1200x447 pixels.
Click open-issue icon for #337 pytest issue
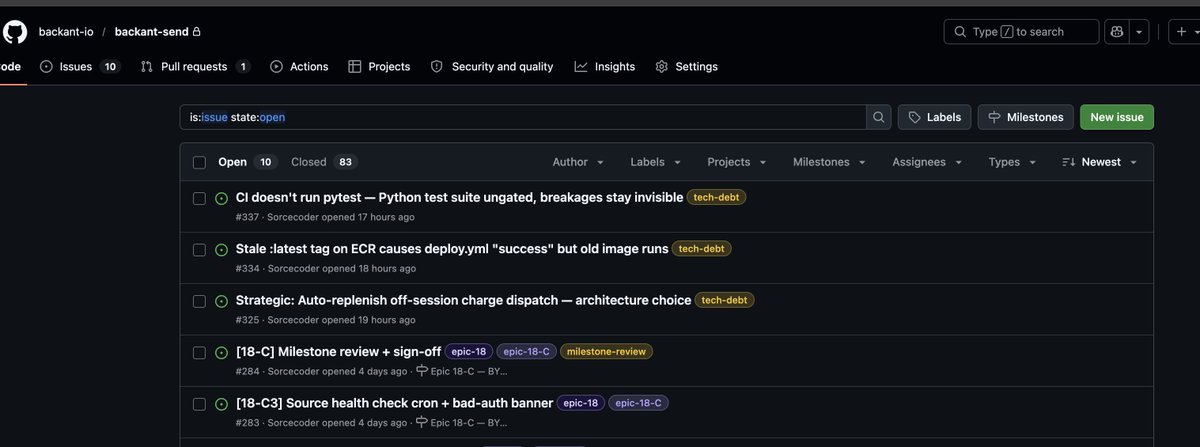222,198
